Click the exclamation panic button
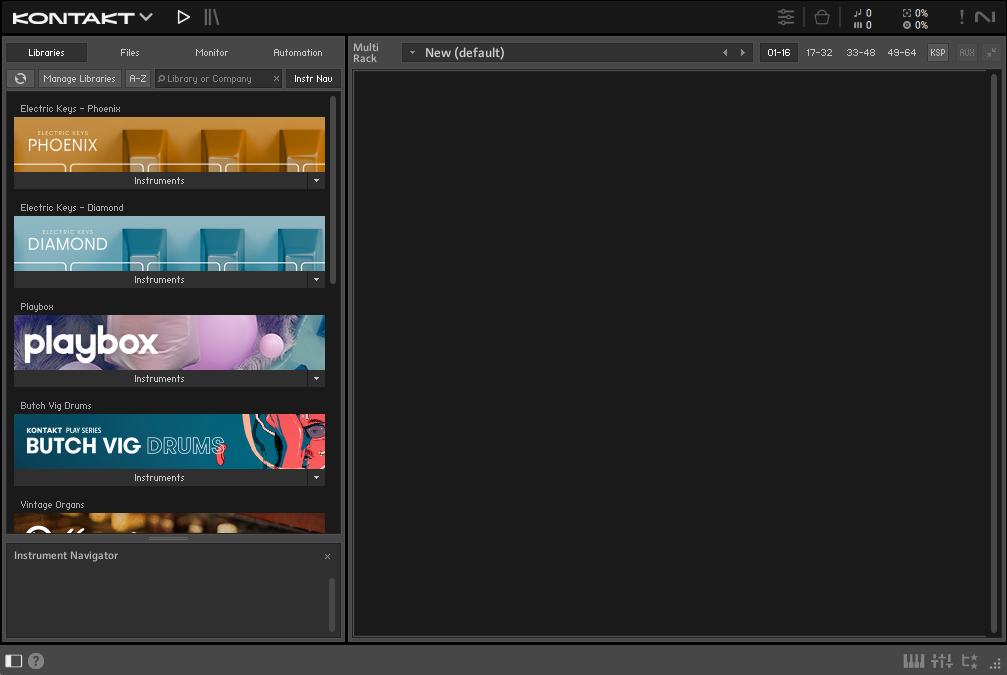The width and height of the screenshot is (1007, 675). click(x=961, y=17)
